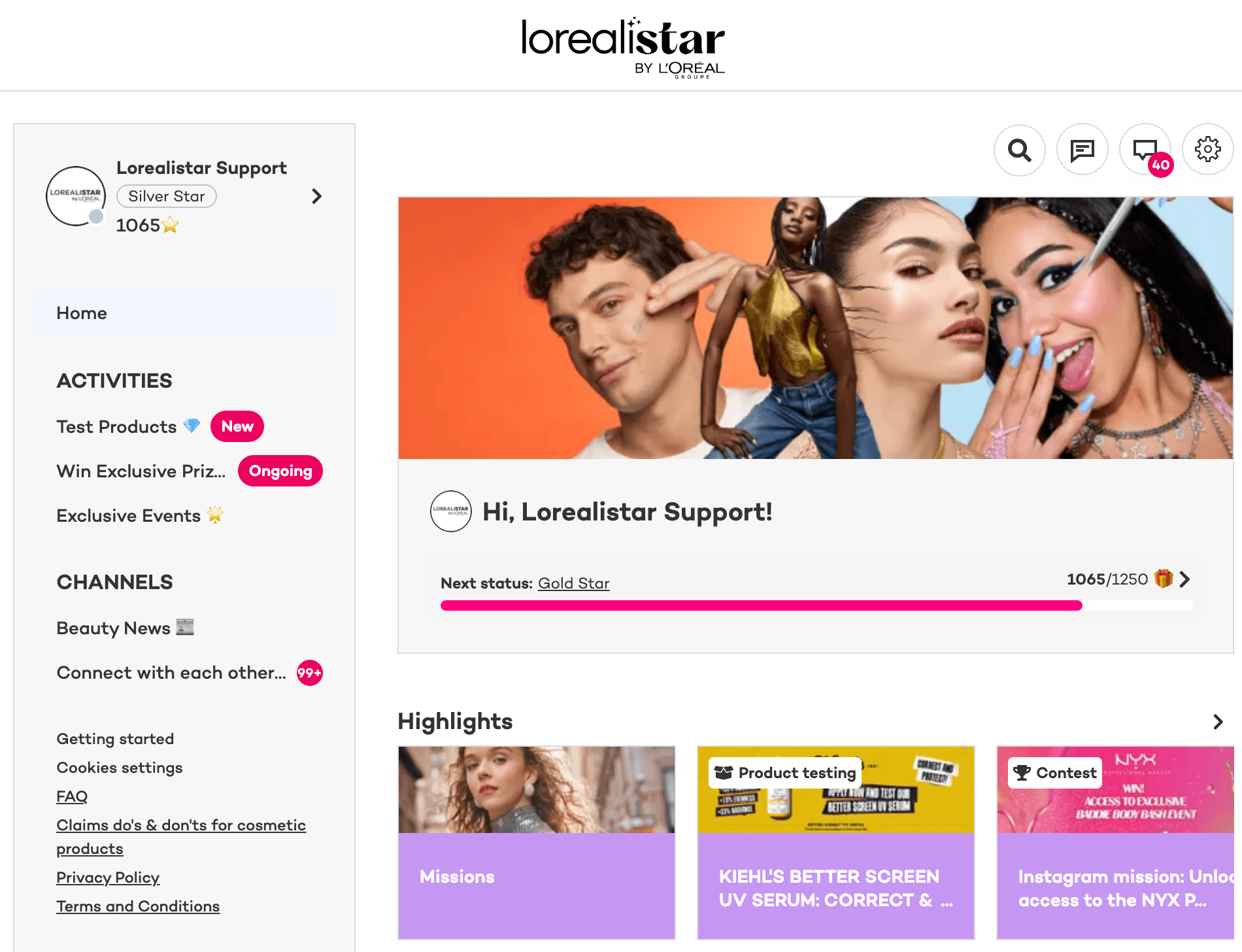Image resolution: width=1242 pixels, height=952 pixels.
Task: Expand the Highlights section arrow
Action: (x=1218, y=722)
